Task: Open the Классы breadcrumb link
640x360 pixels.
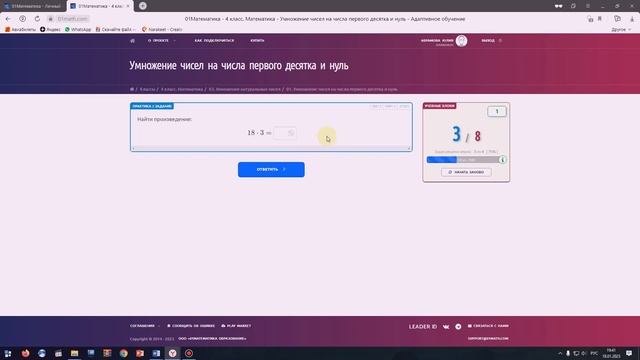Action: (x=147, y=89)
